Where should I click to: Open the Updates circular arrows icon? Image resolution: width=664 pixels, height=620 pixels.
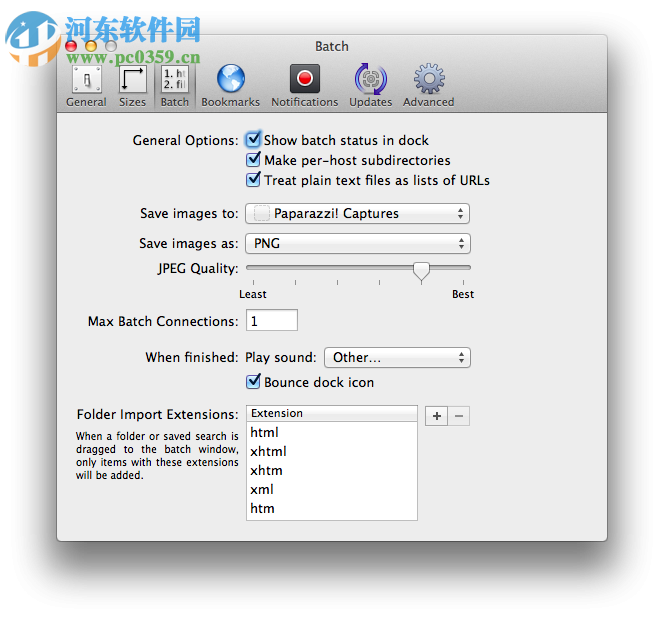(x=371, y=79)
